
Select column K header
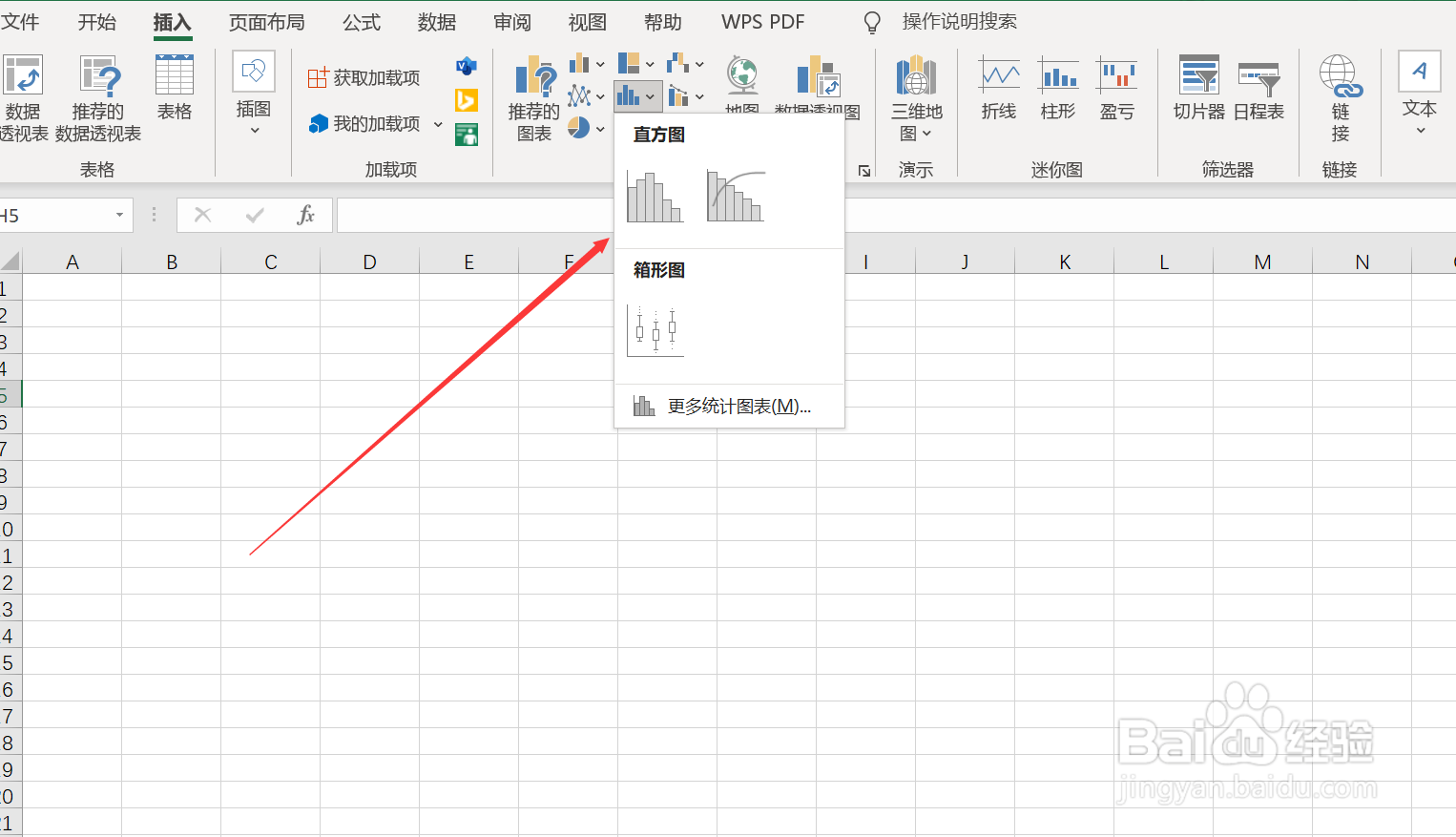(x=1065, y=262)
